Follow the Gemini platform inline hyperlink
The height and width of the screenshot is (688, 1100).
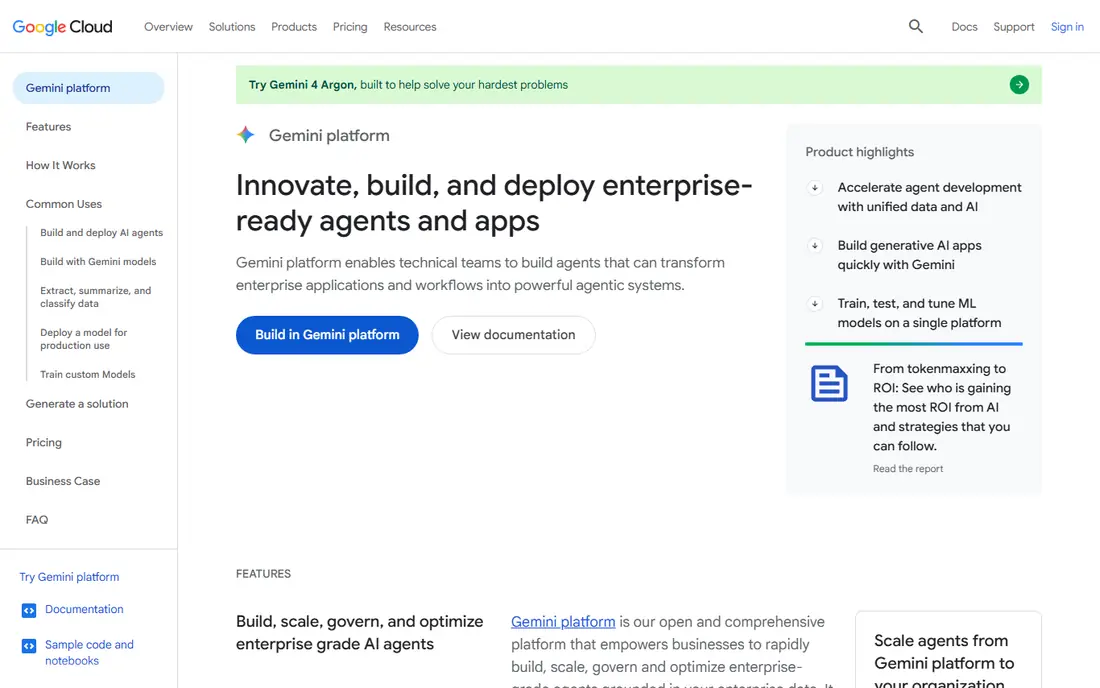pyautogui.click(x=563, y=621)
